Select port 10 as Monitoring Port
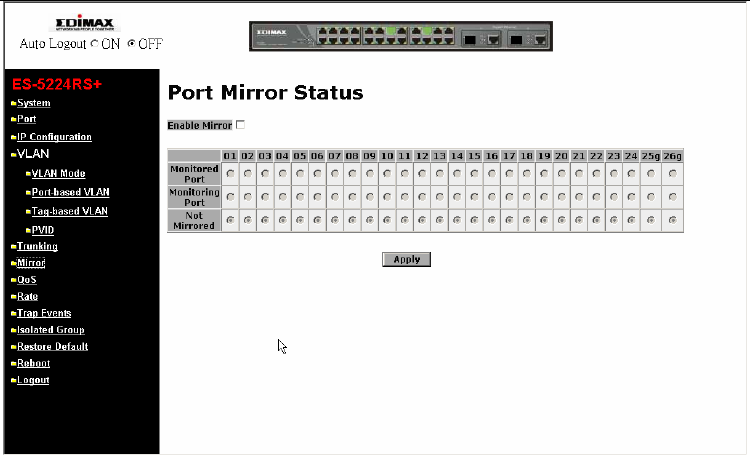This screenshot has height=455, width=750. coord(387,197)
